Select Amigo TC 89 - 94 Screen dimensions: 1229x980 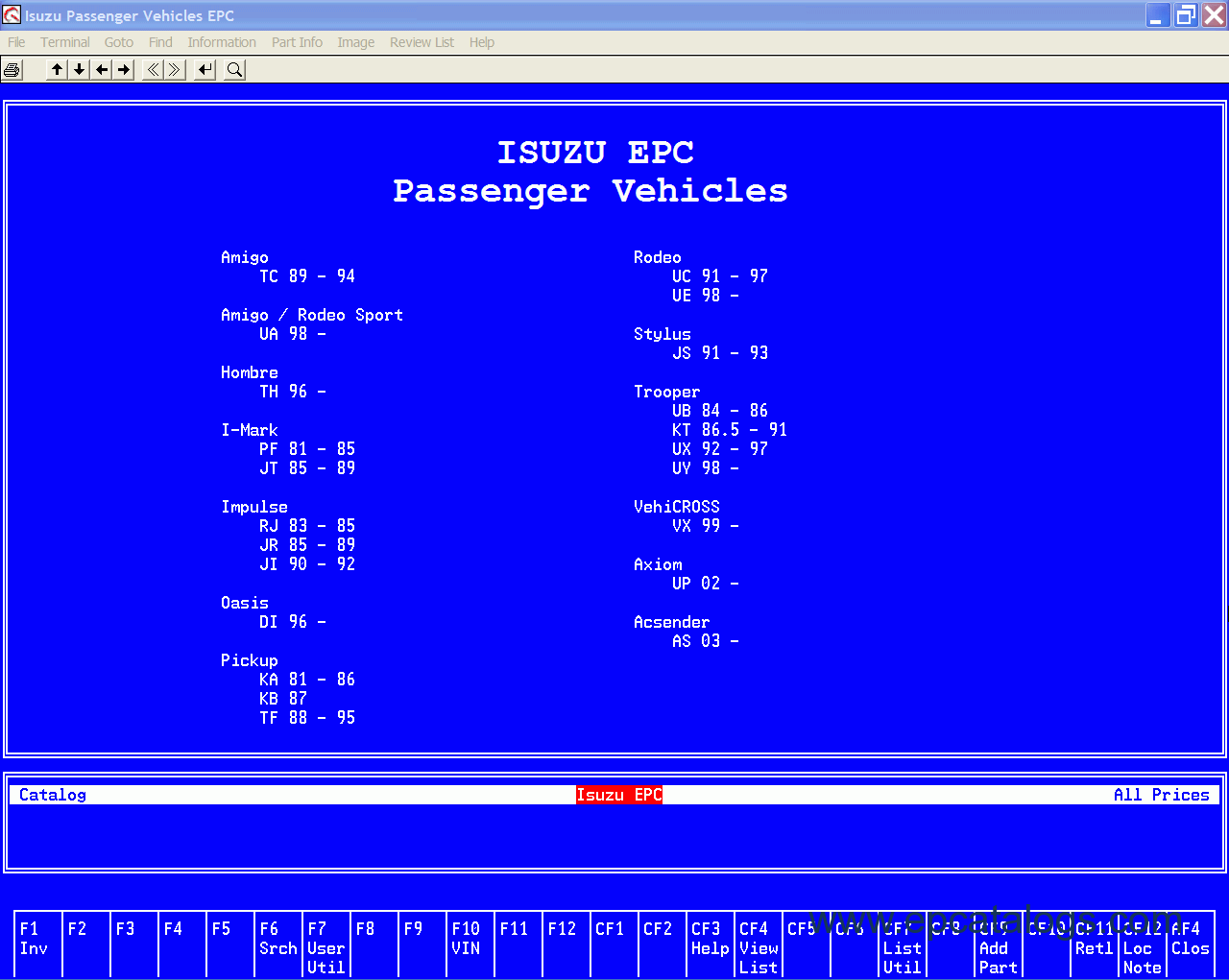pyautogui.click(x=307, y=276)
